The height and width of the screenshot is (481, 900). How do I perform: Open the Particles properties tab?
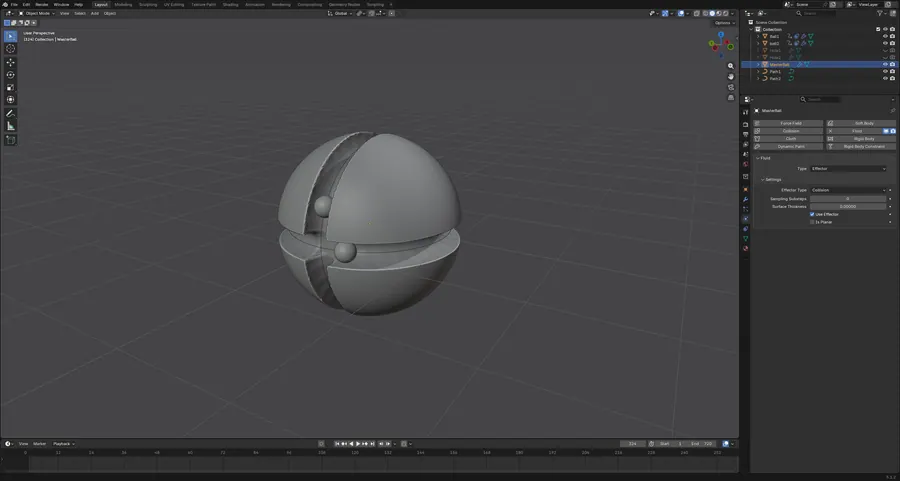[x=746, y=209]
